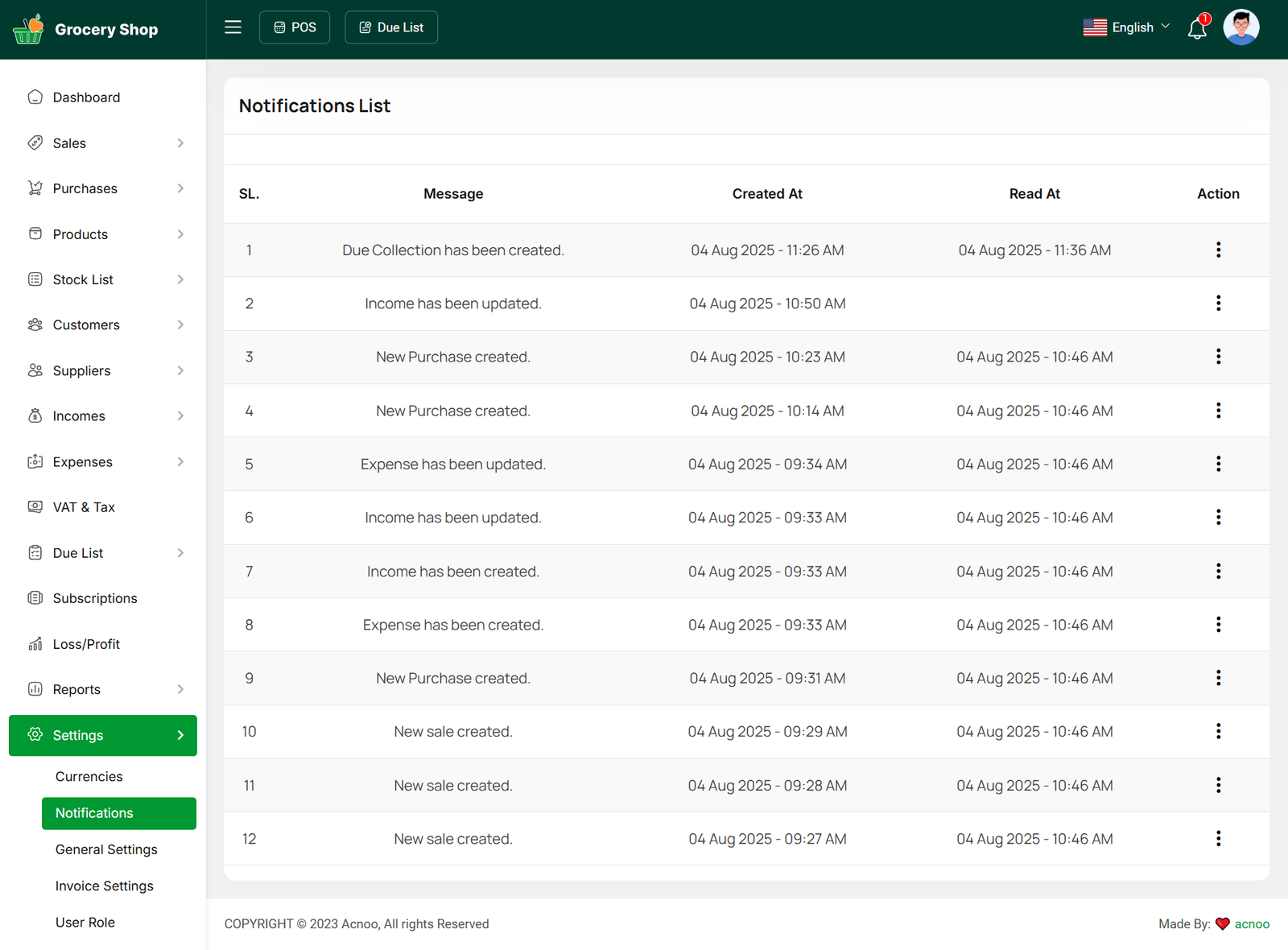The height and width of the screenshot is (950, 1288).
Task: Click the Dashboard icon in sidebar
Action: click(35, 97)
